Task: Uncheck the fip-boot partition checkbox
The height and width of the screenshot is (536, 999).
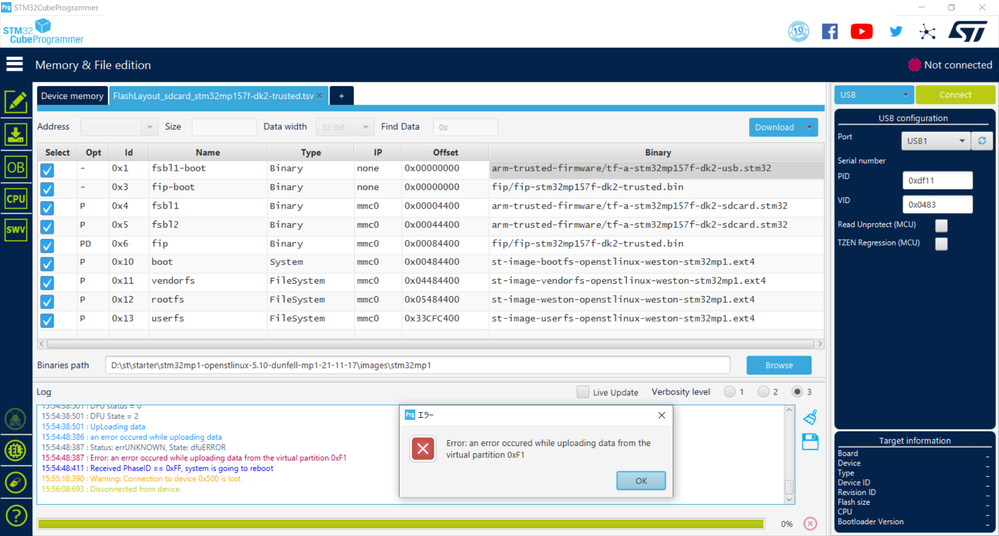Action: click(x=47, y=189)
